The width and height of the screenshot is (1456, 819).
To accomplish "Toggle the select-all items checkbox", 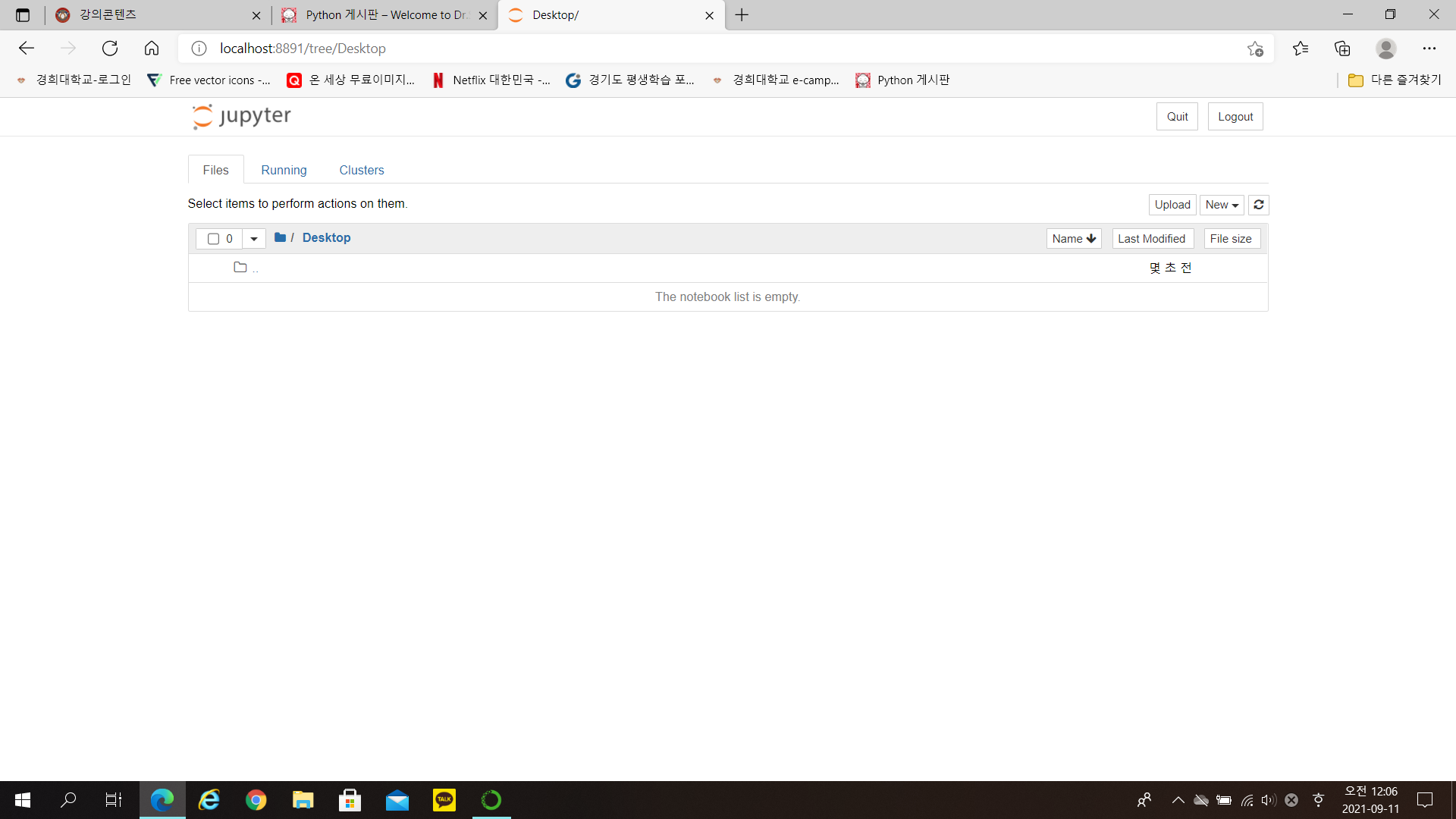I will coord(213,239).
